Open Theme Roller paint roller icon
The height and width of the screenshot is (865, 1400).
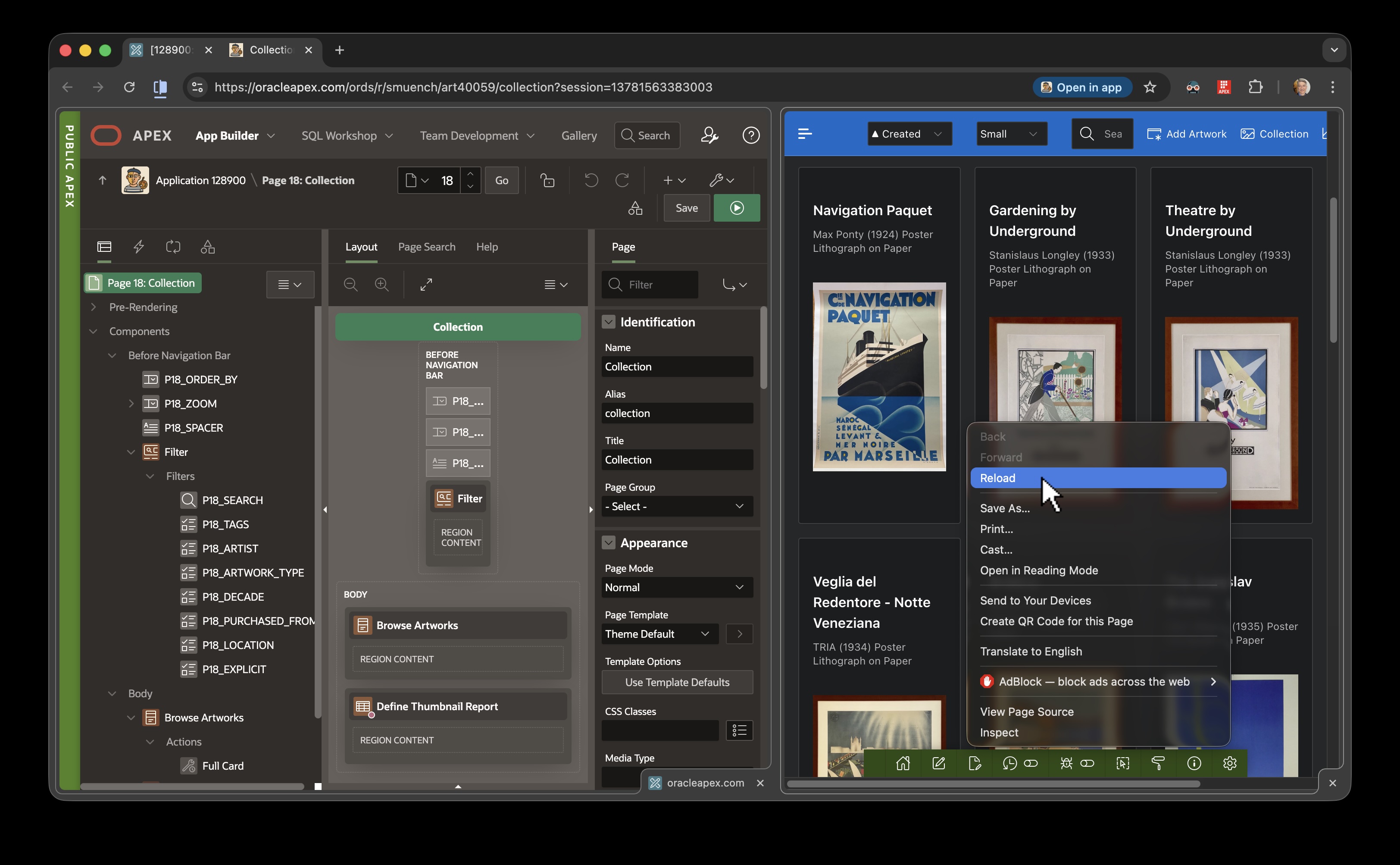click(x=1158, y=763)
